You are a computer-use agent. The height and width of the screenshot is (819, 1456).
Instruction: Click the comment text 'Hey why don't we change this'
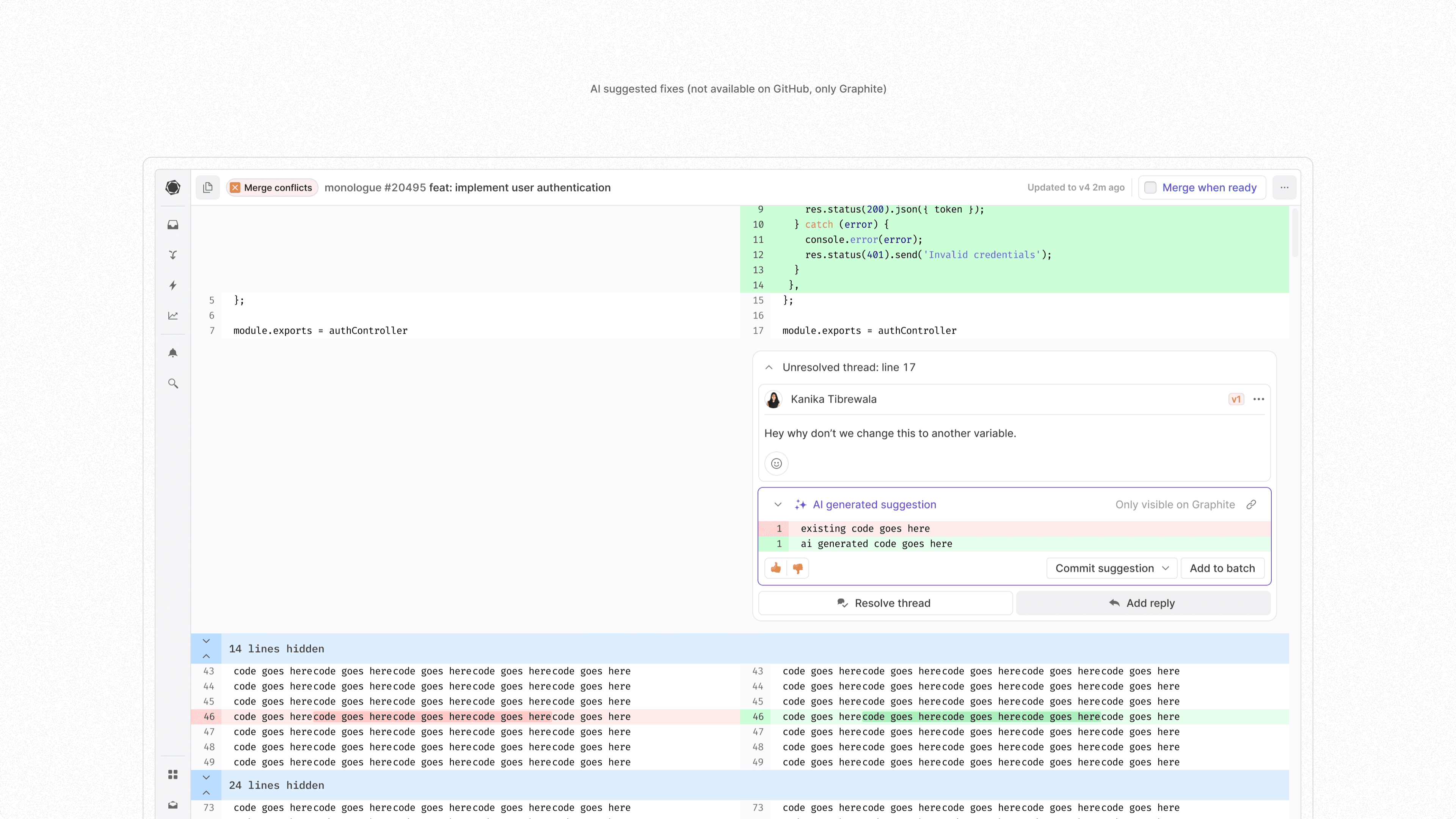click(890, 433)
